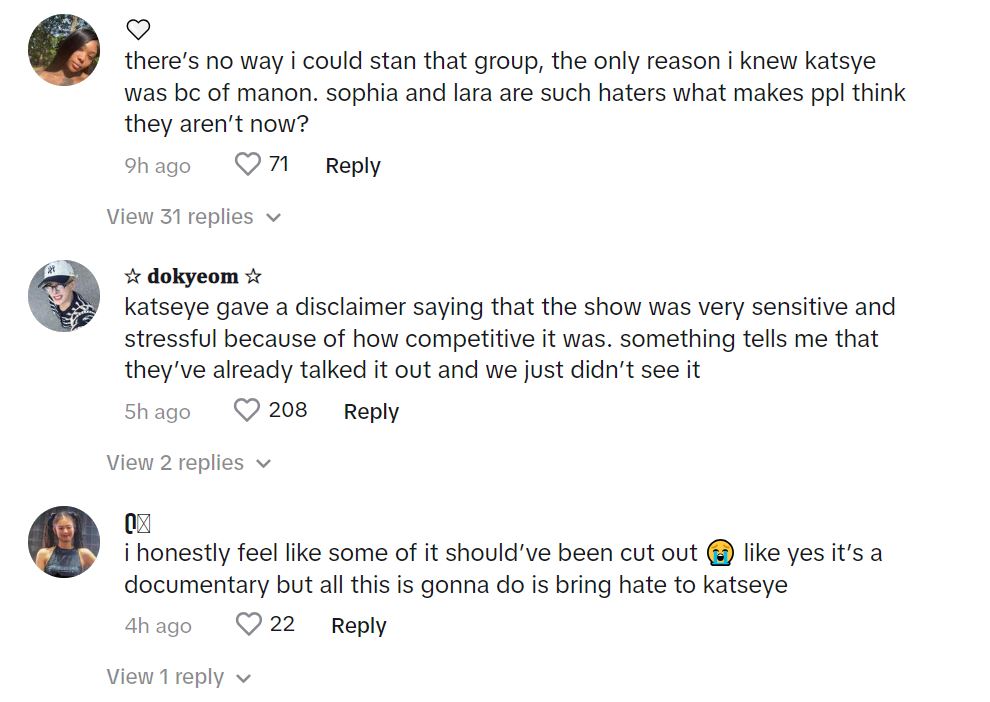990x702 pixels.
Task: Like the comment with 71 likes
Action: point(247,164)
